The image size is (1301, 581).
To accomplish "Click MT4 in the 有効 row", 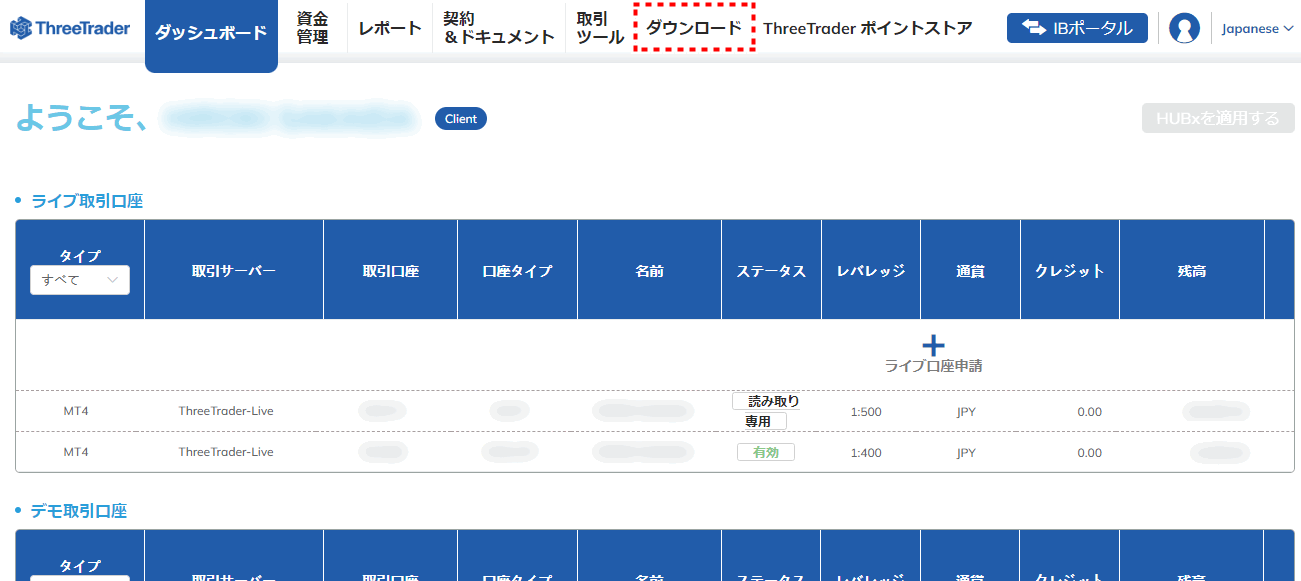I will click(x=76, y=452).
